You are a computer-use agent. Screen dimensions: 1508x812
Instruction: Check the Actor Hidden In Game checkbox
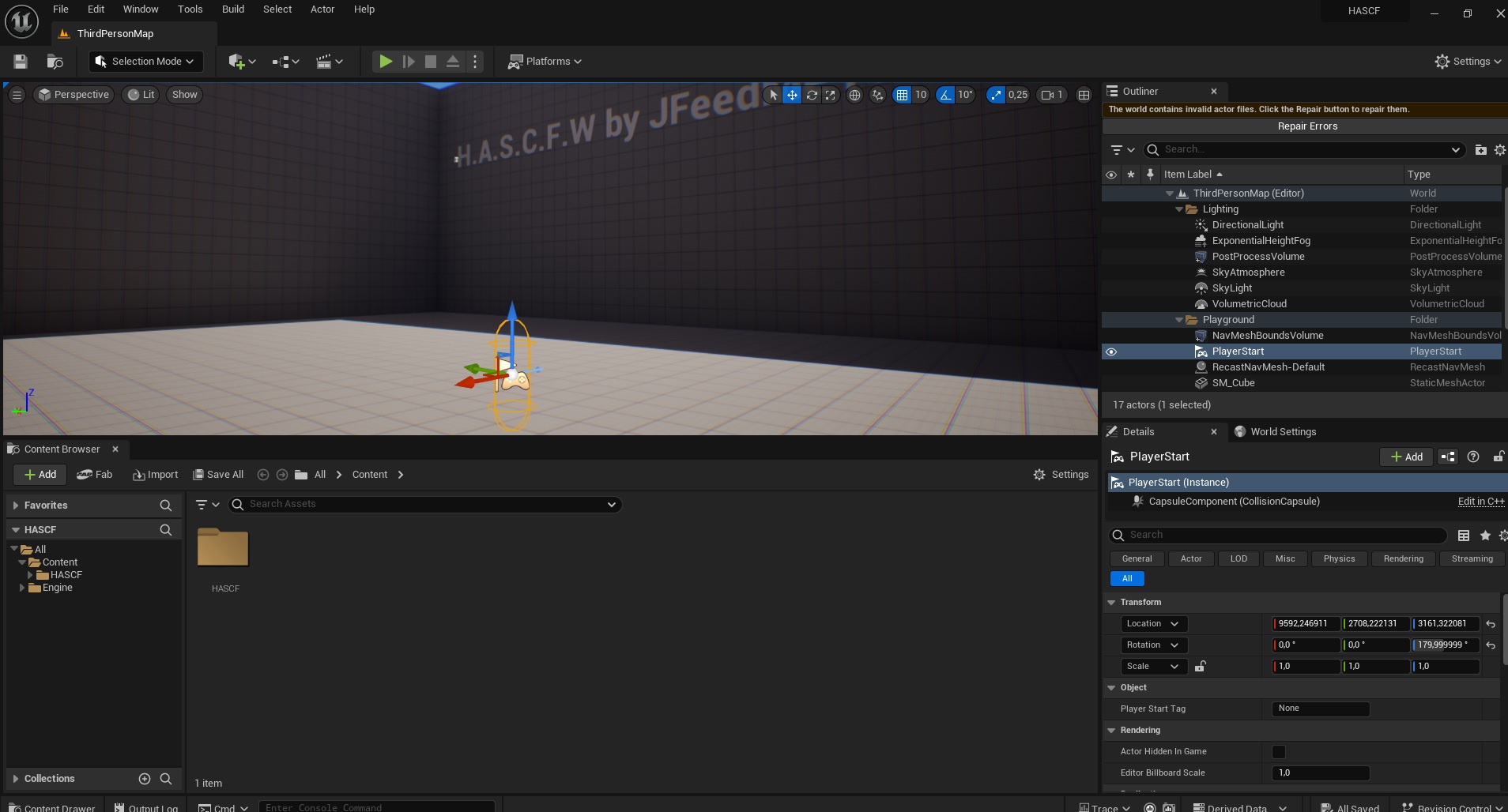click(x=1279, y=752)
